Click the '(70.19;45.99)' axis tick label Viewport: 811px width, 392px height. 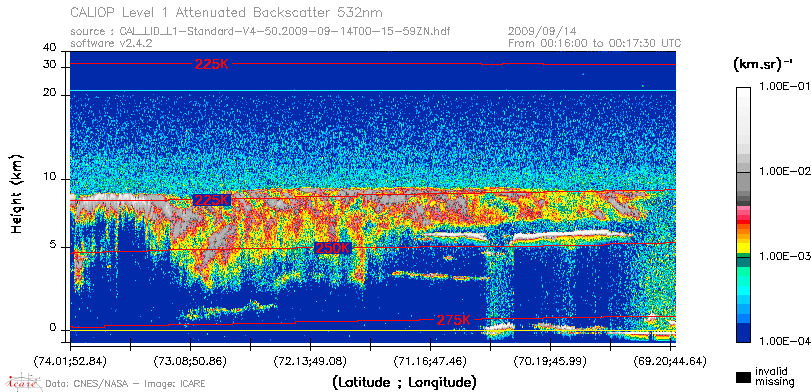[550, 360]
